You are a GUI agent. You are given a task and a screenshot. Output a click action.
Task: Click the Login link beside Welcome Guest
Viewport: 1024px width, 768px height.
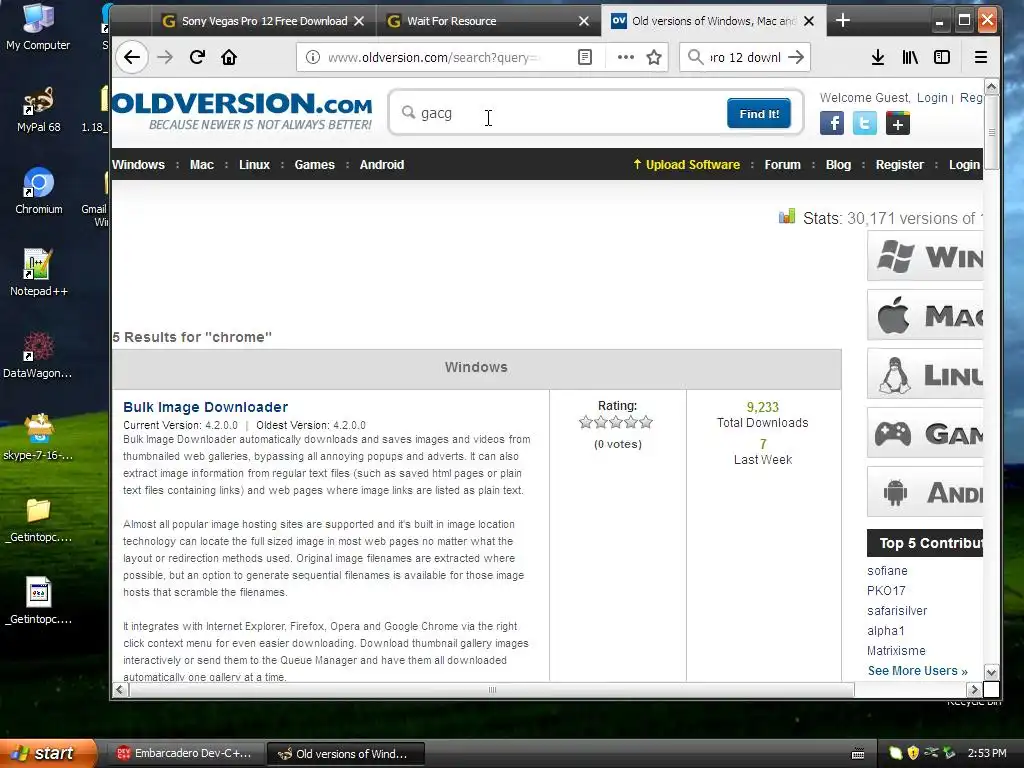pos(932,97)
